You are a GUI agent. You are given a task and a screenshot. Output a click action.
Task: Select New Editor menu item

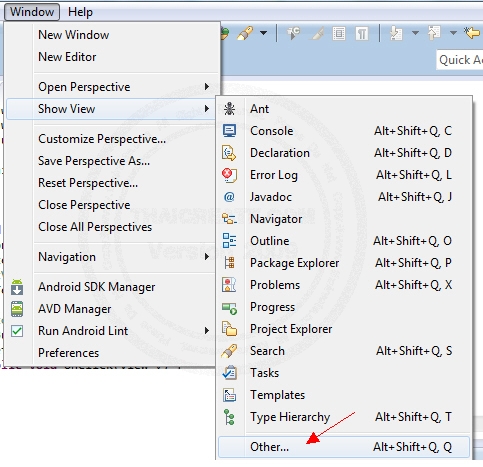coord(112,57)
